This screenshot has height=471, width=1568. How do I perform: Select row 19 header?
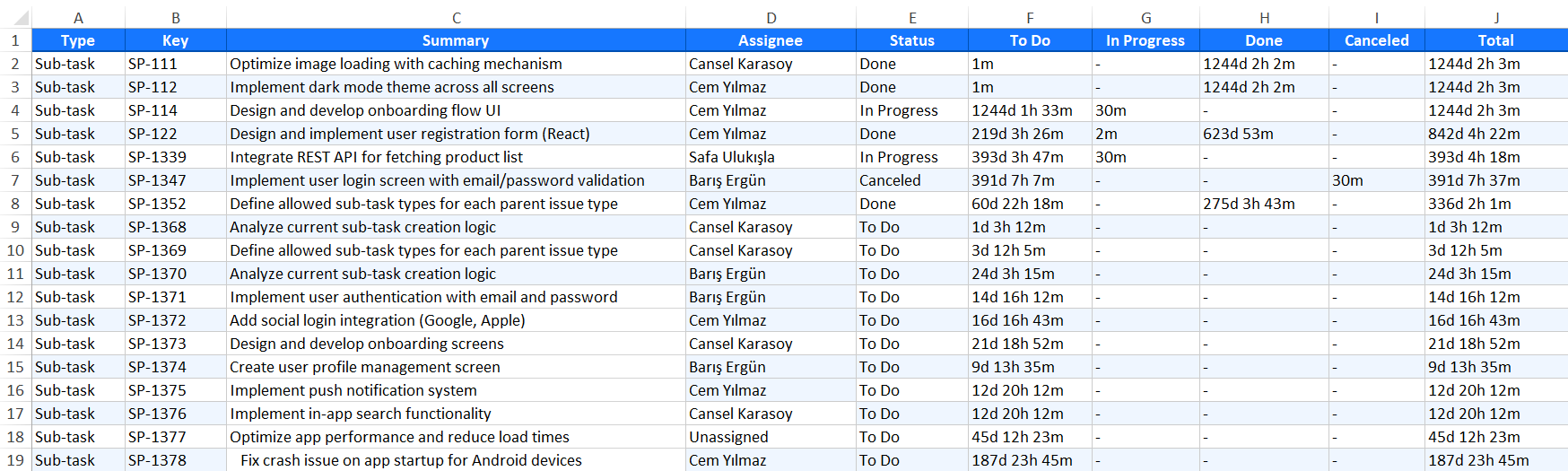click(15, 460)
